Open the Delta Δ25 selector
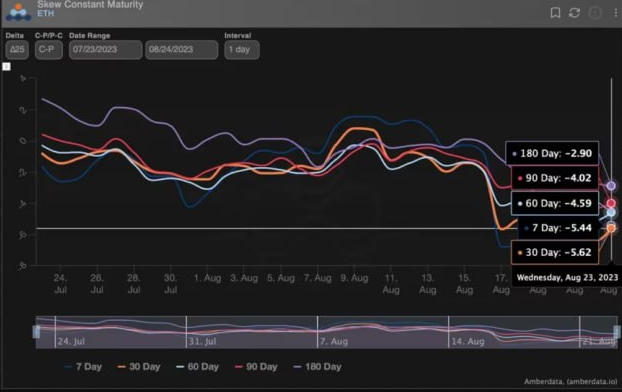622x392 pixels. (x=17, y=50)
